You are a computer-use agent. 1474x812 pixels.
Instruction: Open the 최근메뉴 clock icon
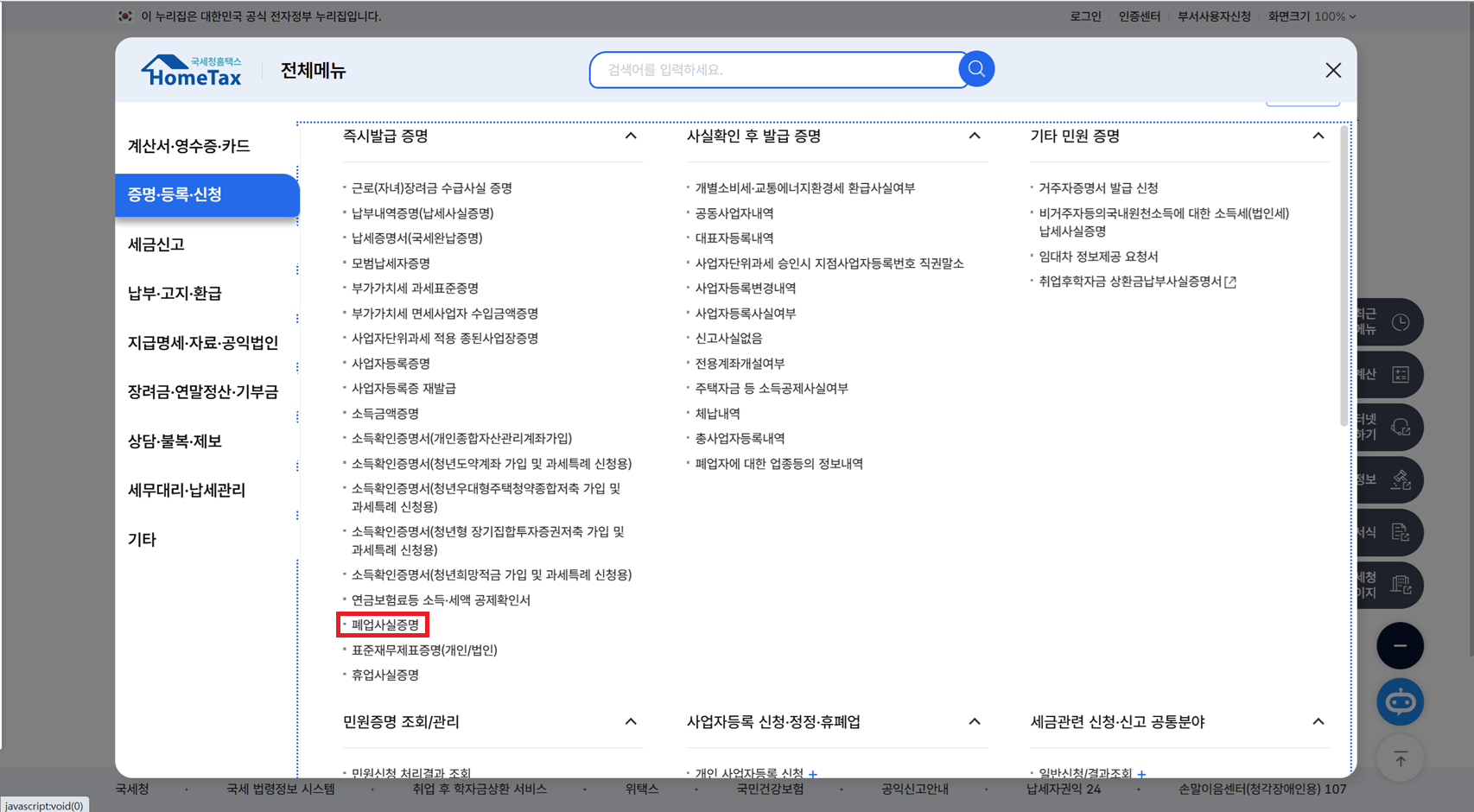(x=1400, y=321)
